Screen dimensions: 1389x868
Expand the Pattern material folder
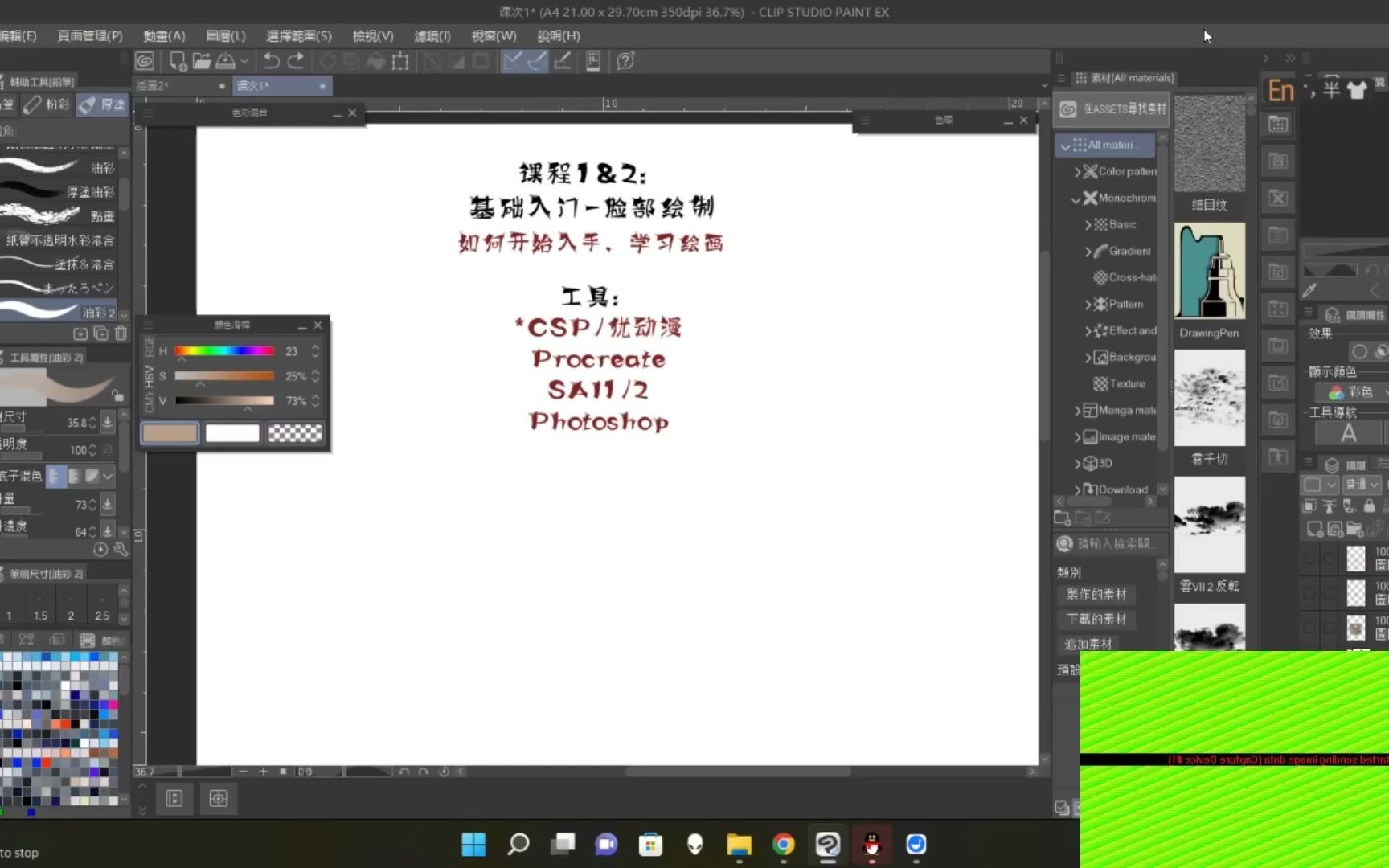(1088, 305)
